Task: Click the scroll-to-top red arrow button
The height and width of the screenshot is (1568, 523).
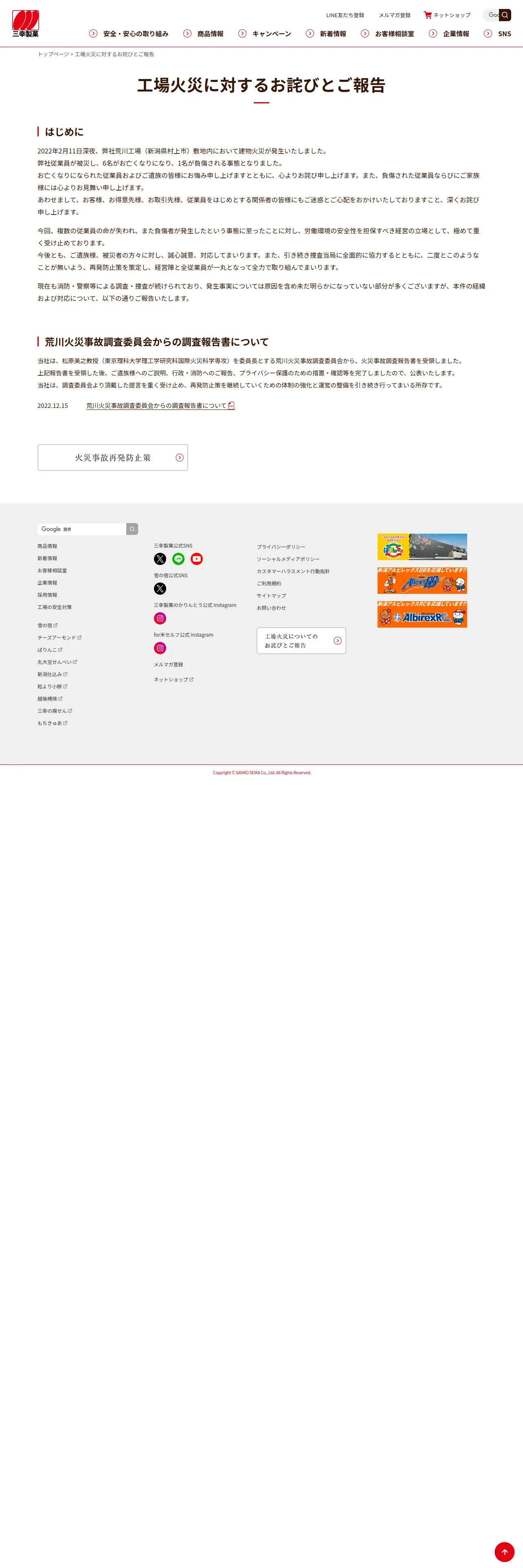Action: [x=504, y=1552]
